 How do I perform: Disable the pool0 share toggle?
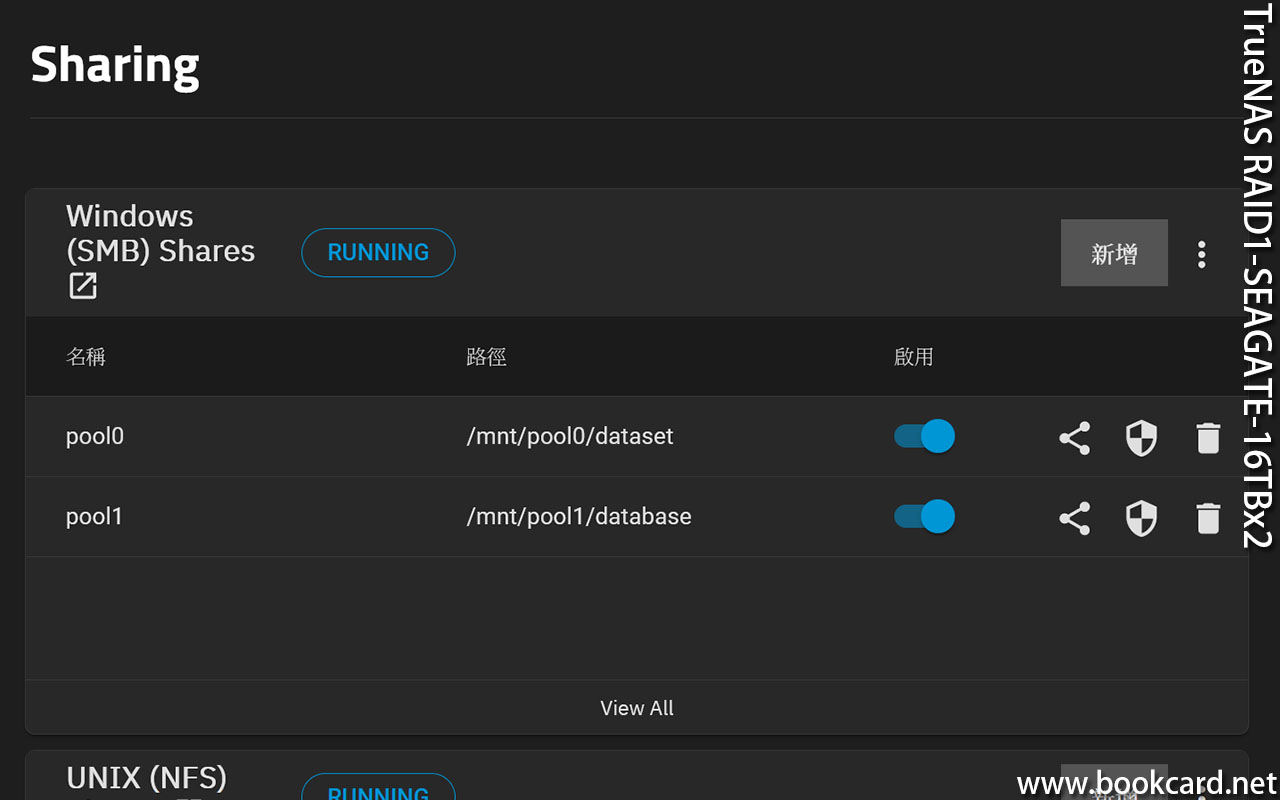(924, 437)
